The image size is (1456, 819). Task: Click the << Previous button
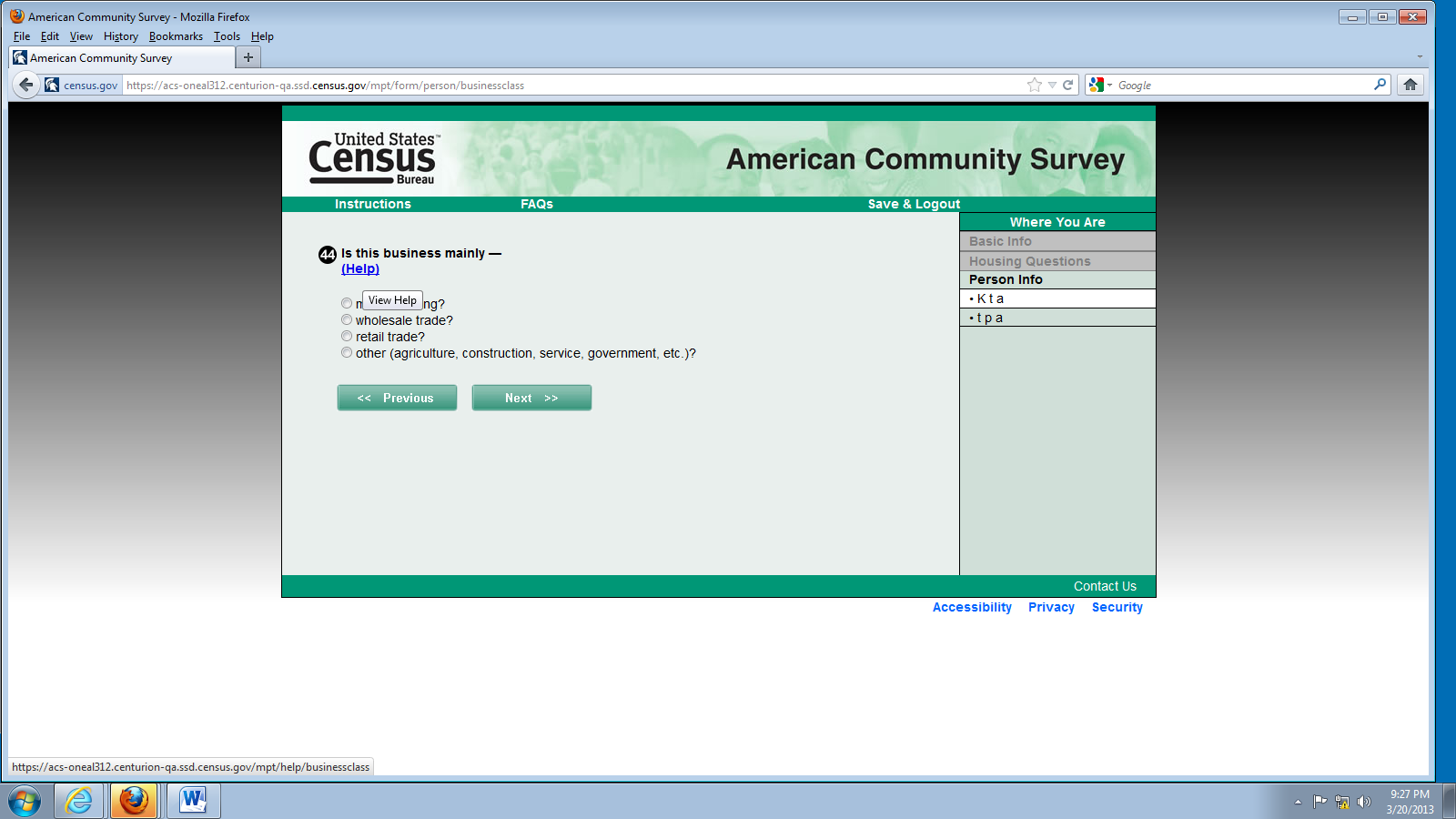pyautogui.click(x=397, y=398)
